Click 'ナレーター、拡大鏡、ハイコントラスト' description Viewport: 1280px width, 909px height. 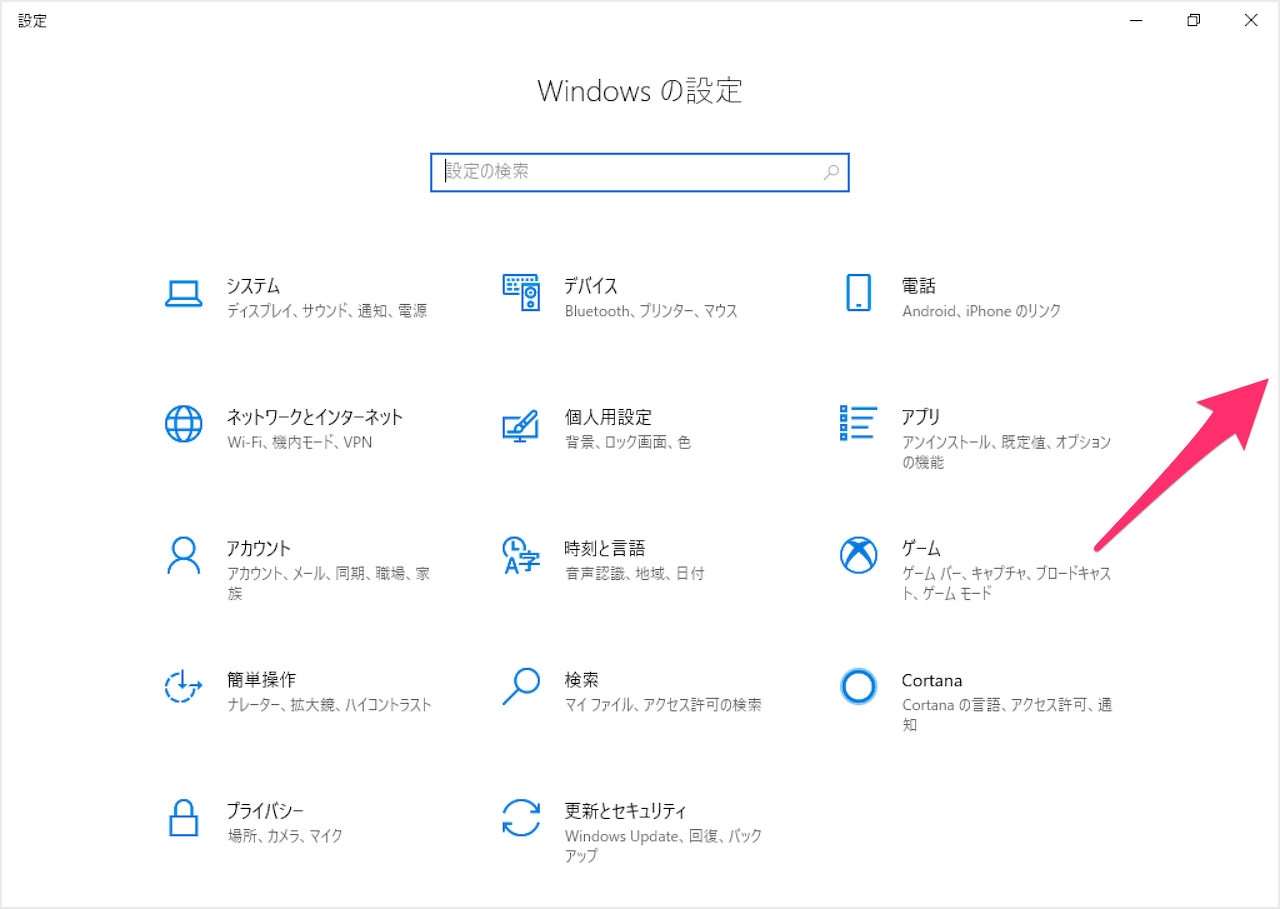330,704
